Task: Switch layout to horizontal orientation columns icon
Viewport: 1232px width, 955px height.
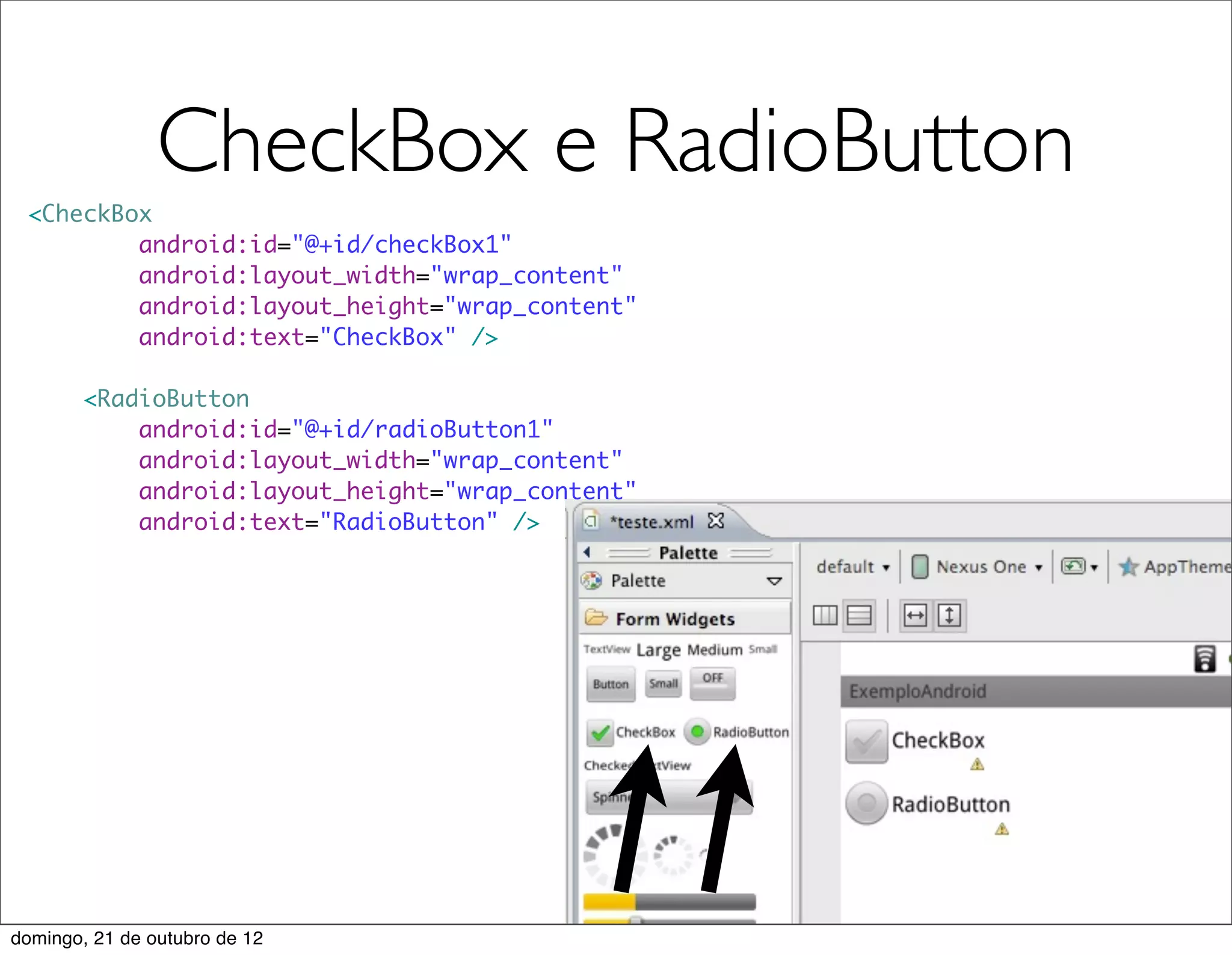Action: (825, 616)
